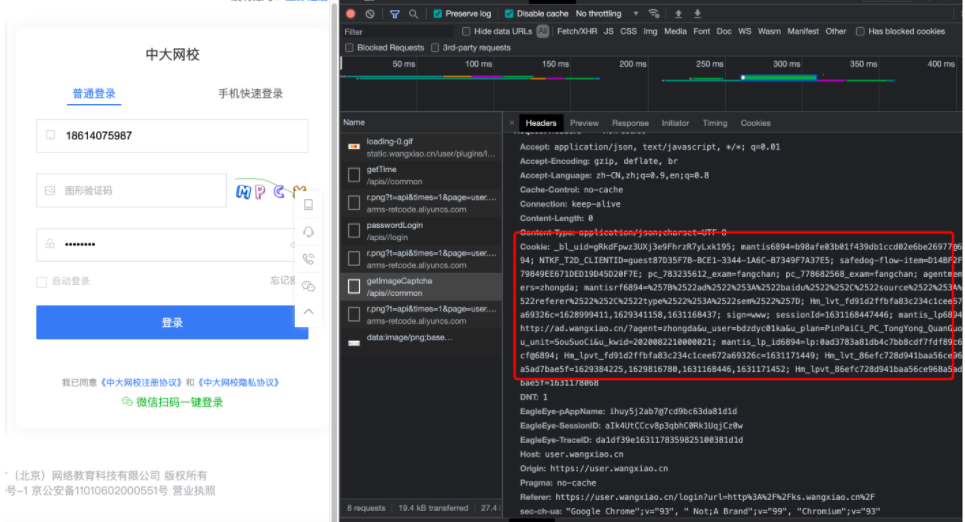This screenshot has width=965, height=522.
Task: Switch to the Initiator tab
Action: (675, 123)
